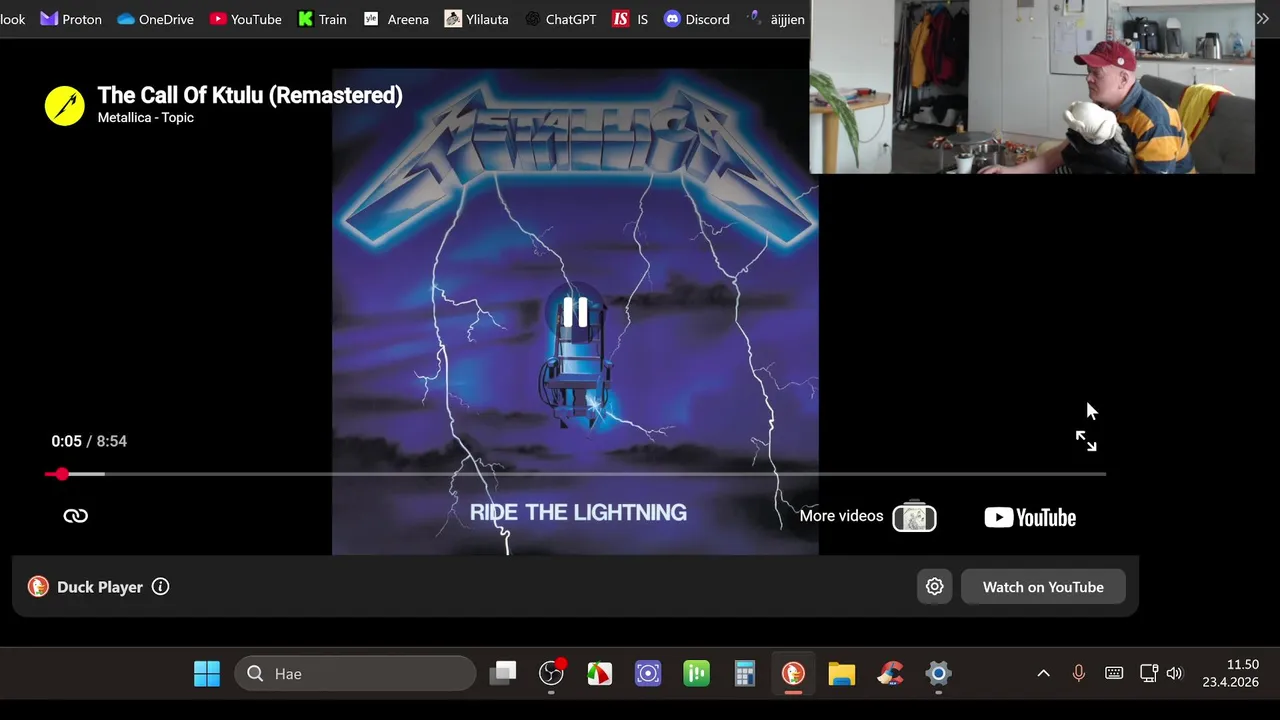Click the Watch on YouTube button

click(1043, 587)
